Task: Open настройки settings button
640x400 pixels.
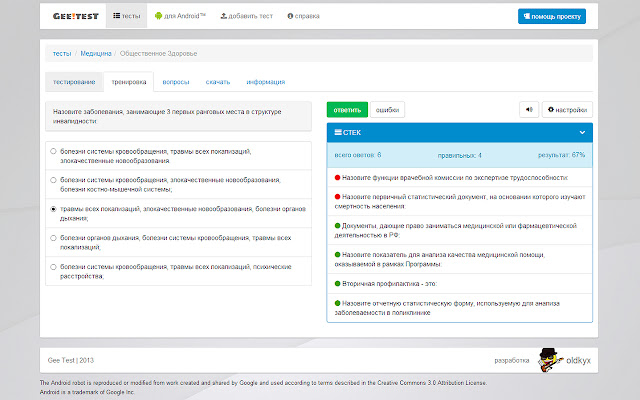Action: click(567, 110)
